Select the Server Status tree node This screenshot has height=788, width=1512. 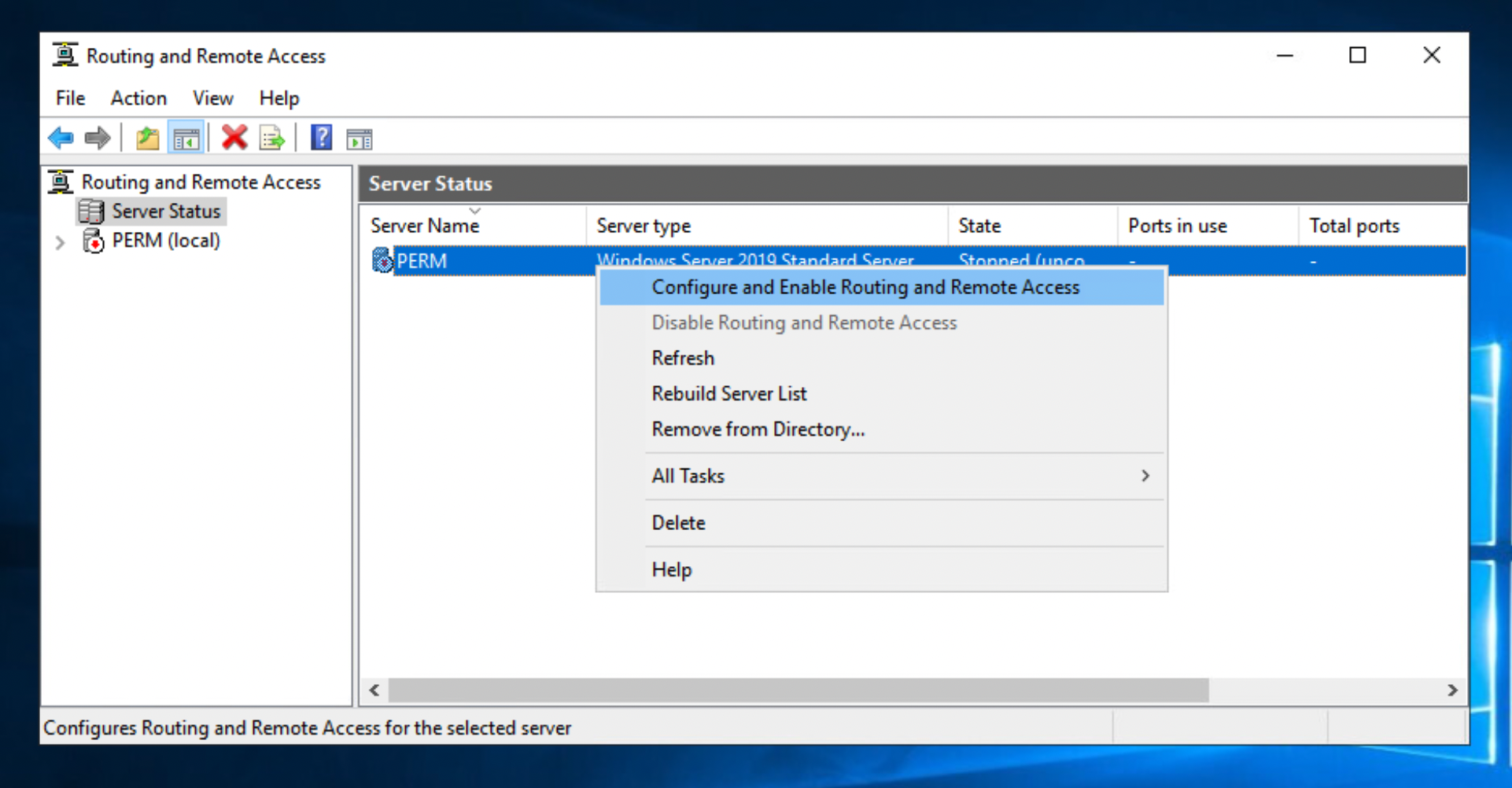166,210
